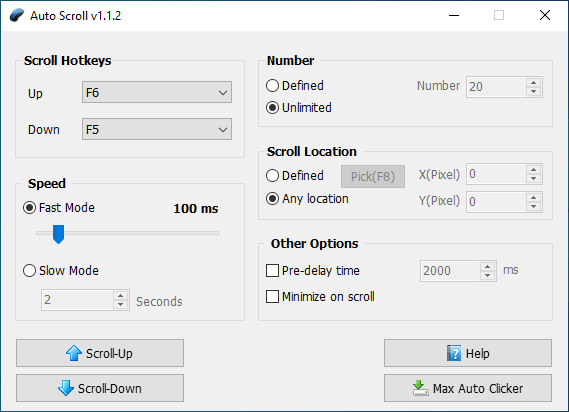Check the Minimize on scroll option
This screenshot has width=569, height=412.
[272, 296]
